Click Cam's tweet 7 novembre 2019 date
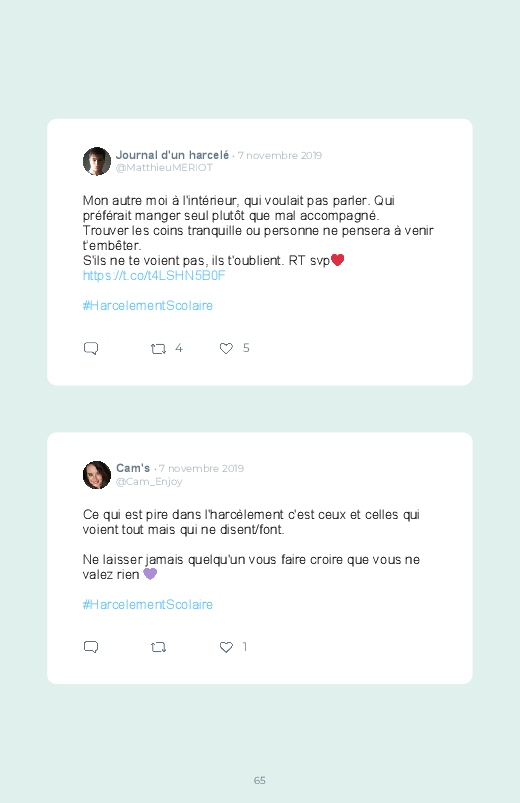The image size is (520, 803). (201, 469)
